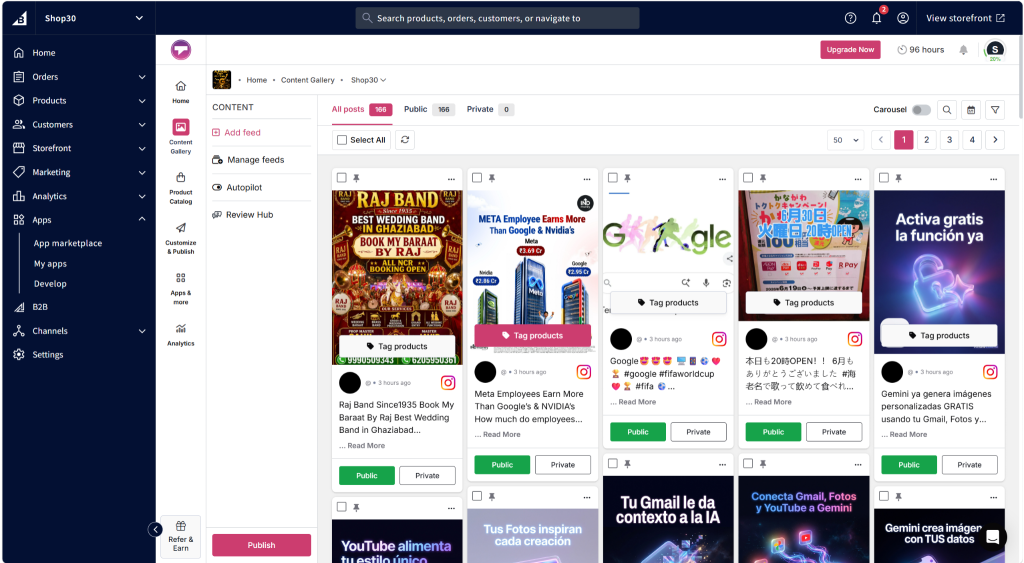Image resolution: width=1024 pixels, height=563 pixels.
Task: Open Autopilot
Action: click(244, 187)
